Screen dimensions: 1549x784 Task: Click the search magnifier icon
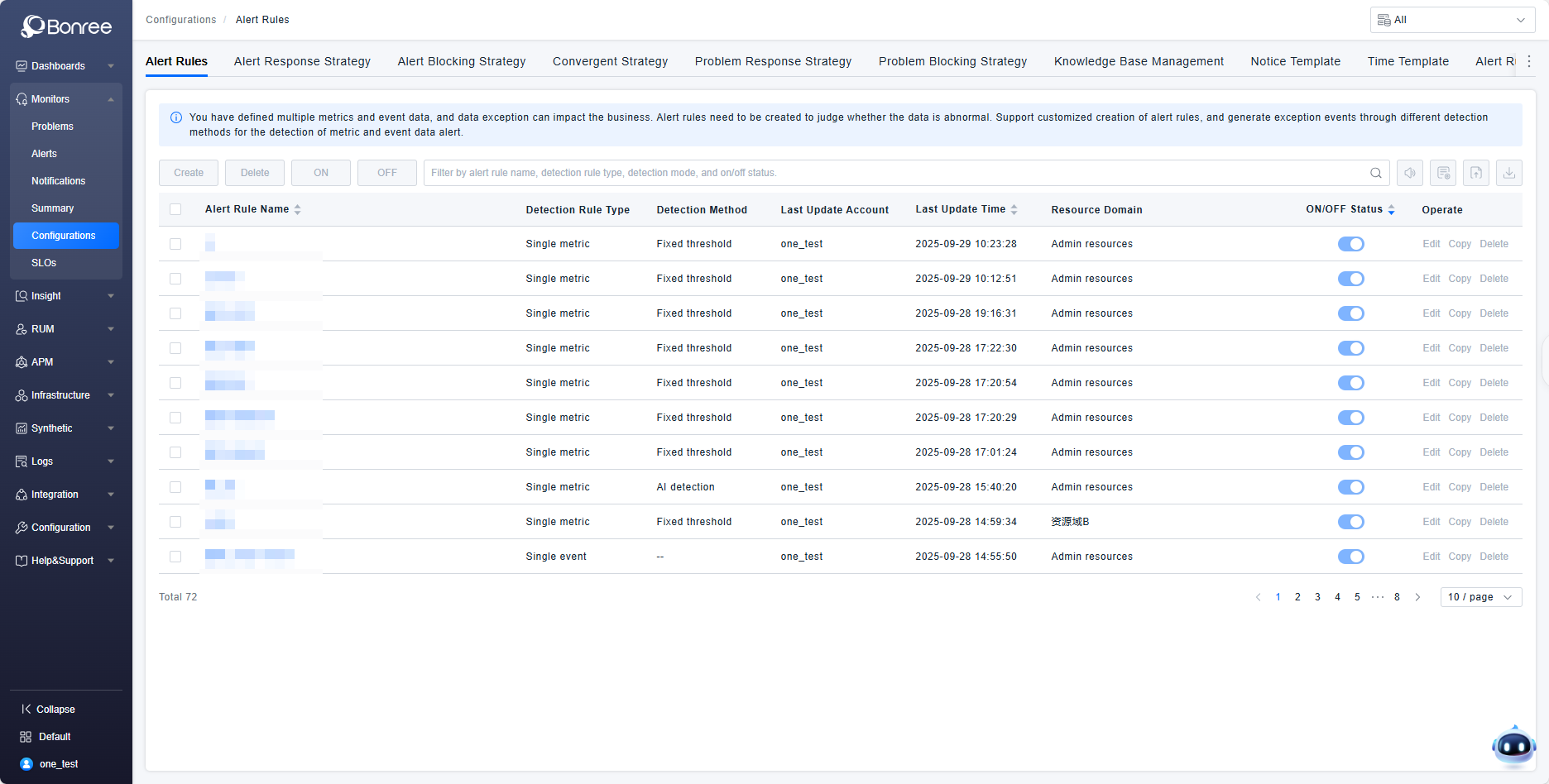coord(1375,173)
